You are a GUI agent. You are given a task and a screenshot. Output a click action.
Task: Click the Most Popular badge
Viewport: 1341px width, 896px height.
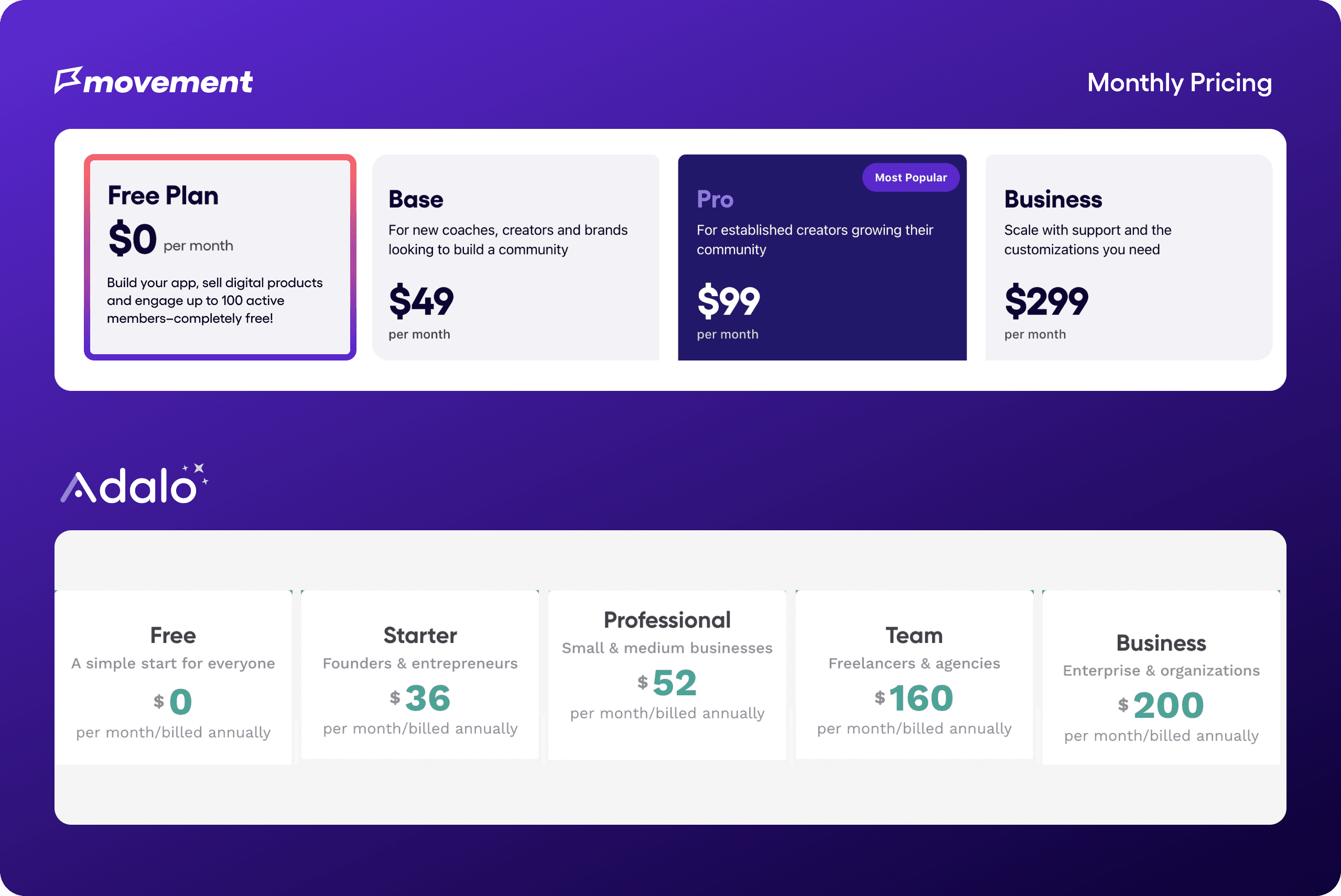(910, 178)
